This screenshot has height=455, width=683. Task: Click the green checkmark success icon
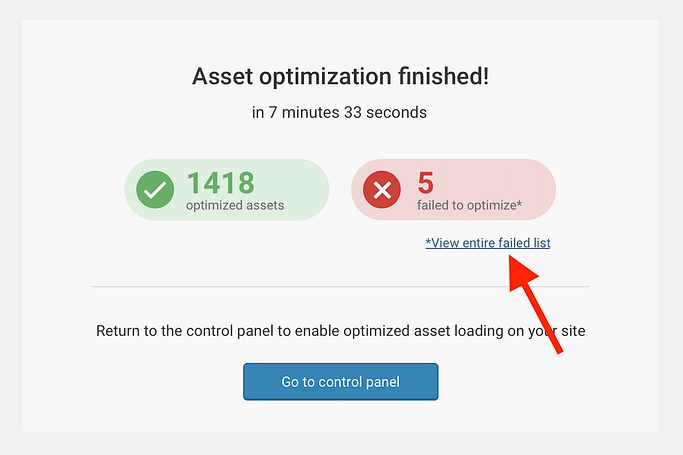coord(155,189)
